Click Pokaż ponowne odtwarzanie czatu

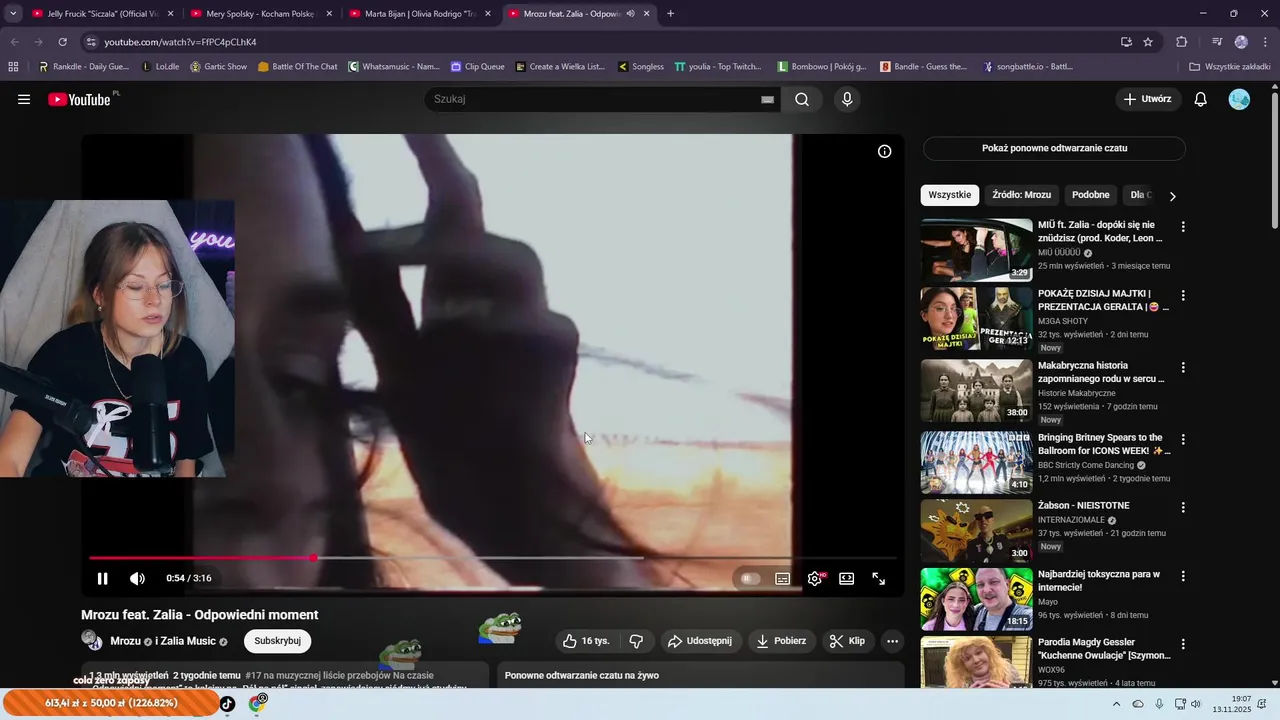[x=1054, y=148]
